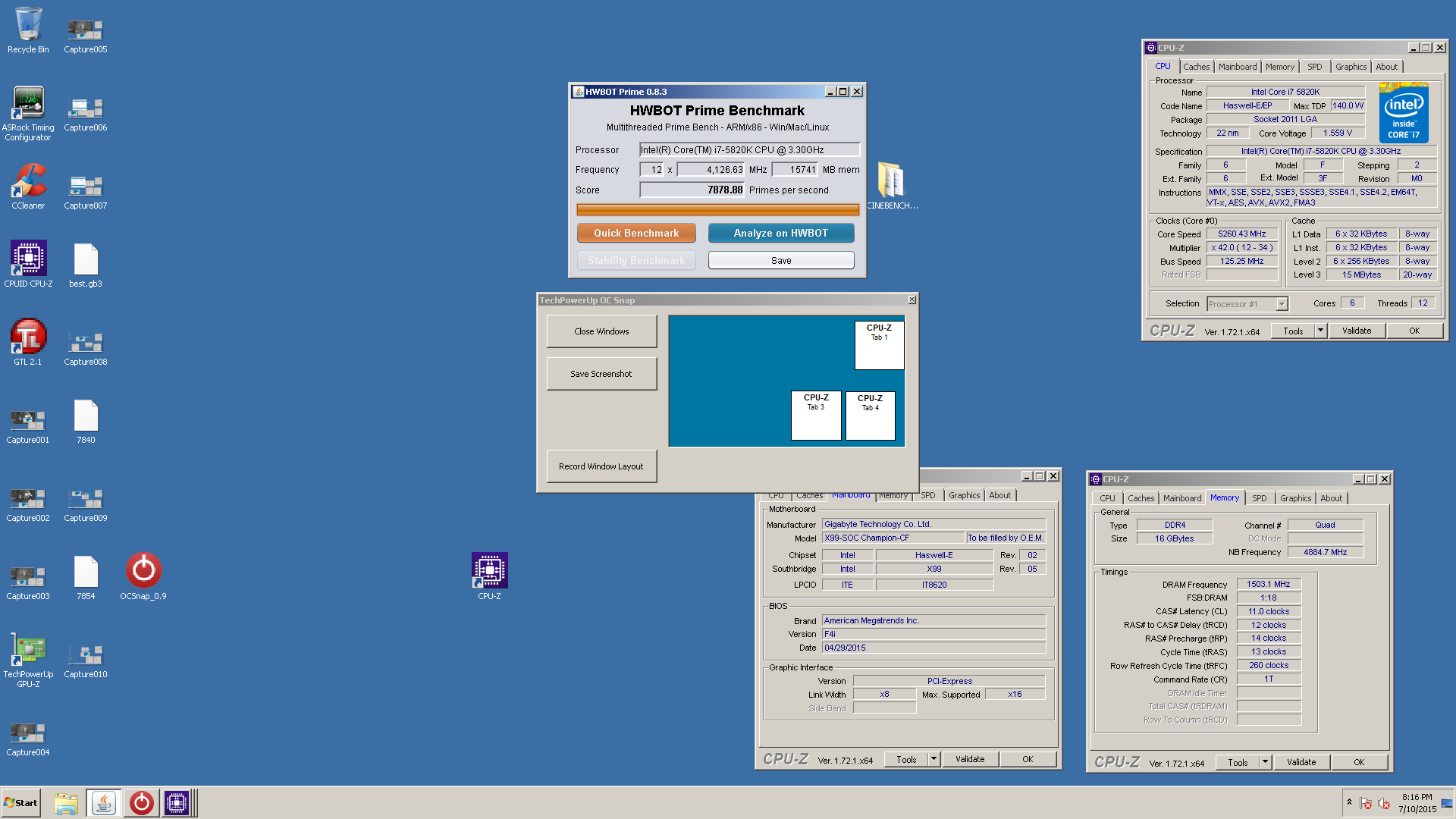Click the taskbar clock showing 8:16 PM
This screenshot has width=1456, height=819.
coord(1417,803)
